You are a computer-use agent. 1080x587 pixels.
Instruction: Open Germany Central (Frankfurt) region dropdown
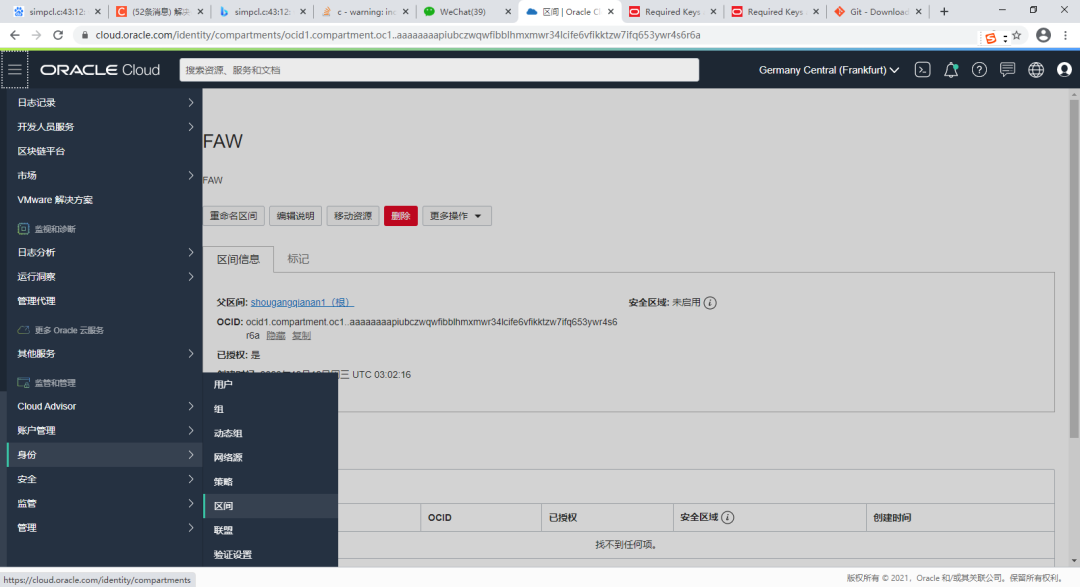tap(829, 70)
